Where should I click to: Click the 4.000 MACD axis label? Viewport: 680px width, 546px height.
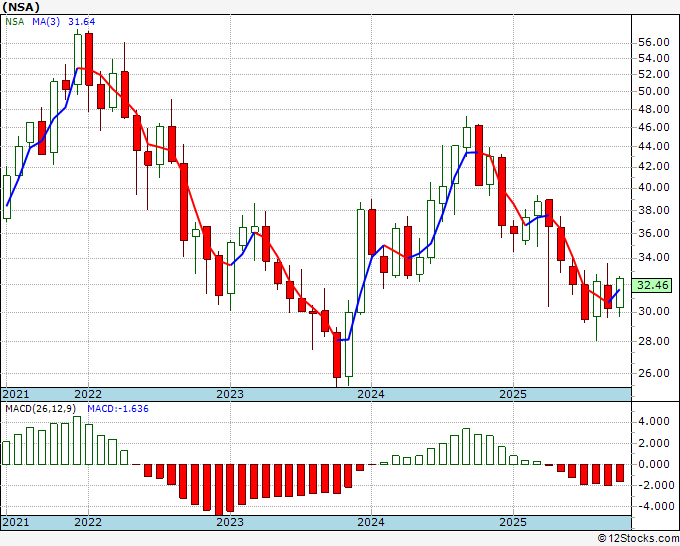[654, 422]
